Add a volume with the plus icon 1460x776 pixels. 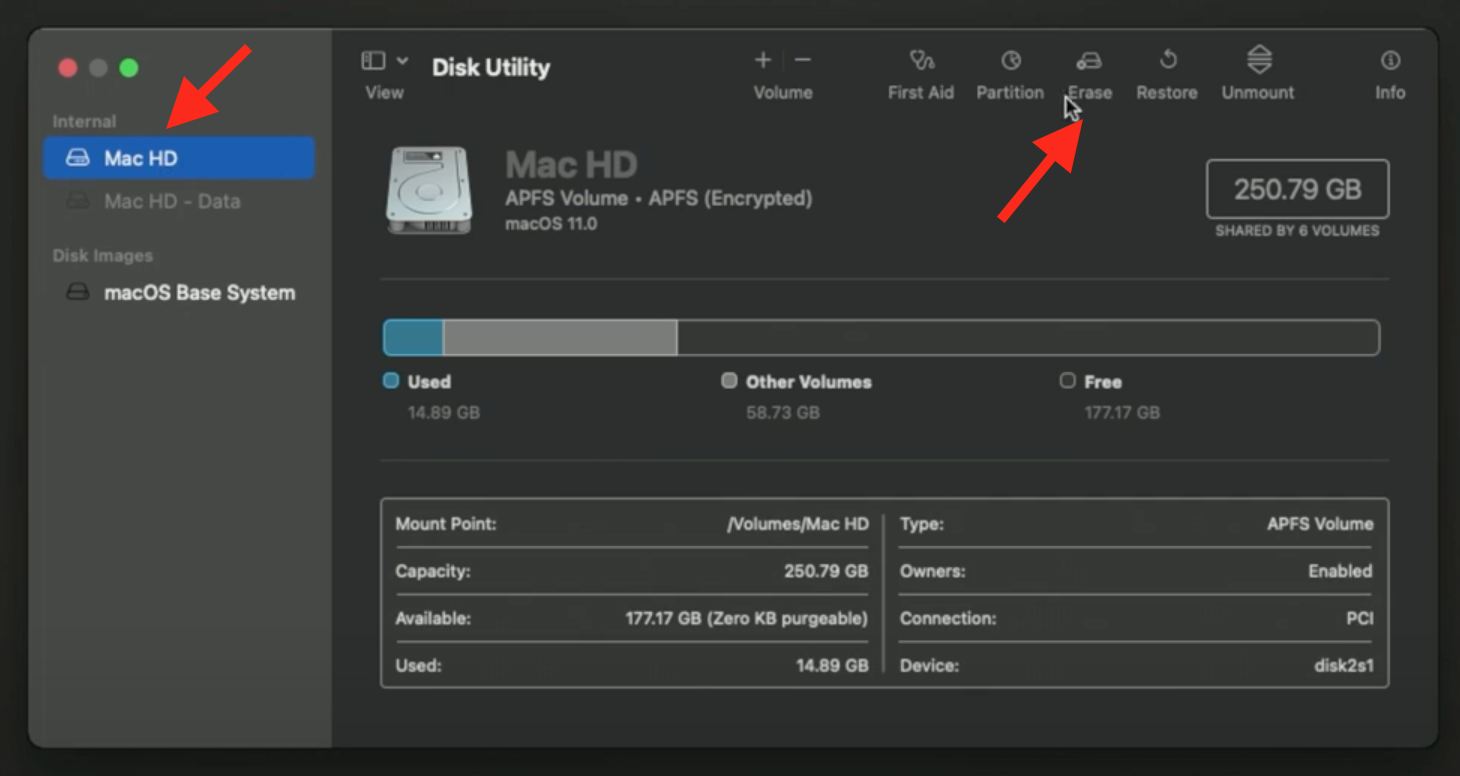click(x=763, y=60)
